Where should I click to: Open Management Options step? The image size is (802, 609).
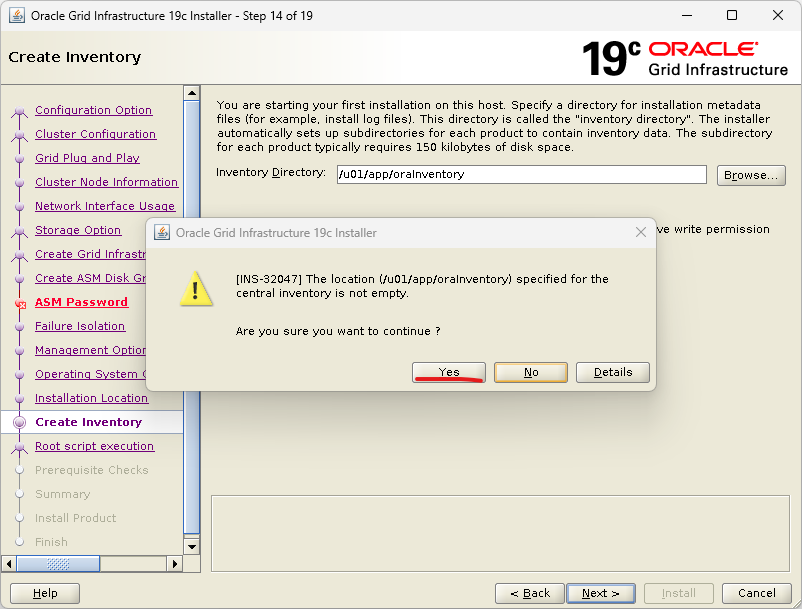[91, 350]
